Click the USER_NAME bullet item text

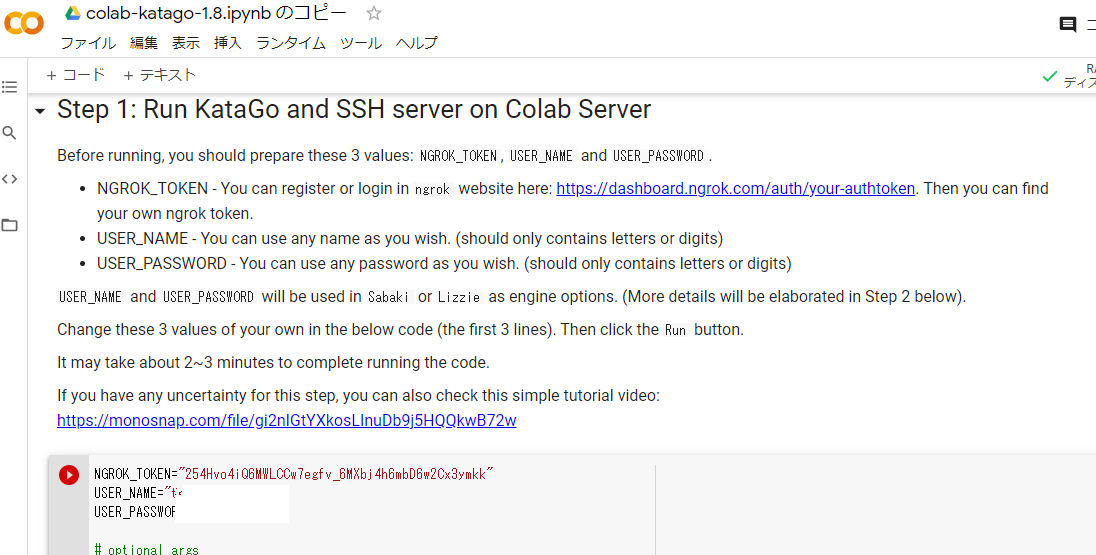(x=410, y=239)
